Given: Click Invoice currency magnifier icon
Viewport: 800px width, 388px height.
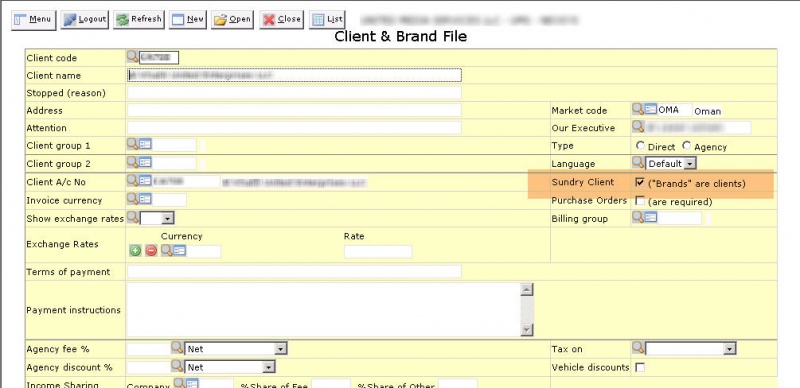Looking at the screenshot, I should coord(132,198).
